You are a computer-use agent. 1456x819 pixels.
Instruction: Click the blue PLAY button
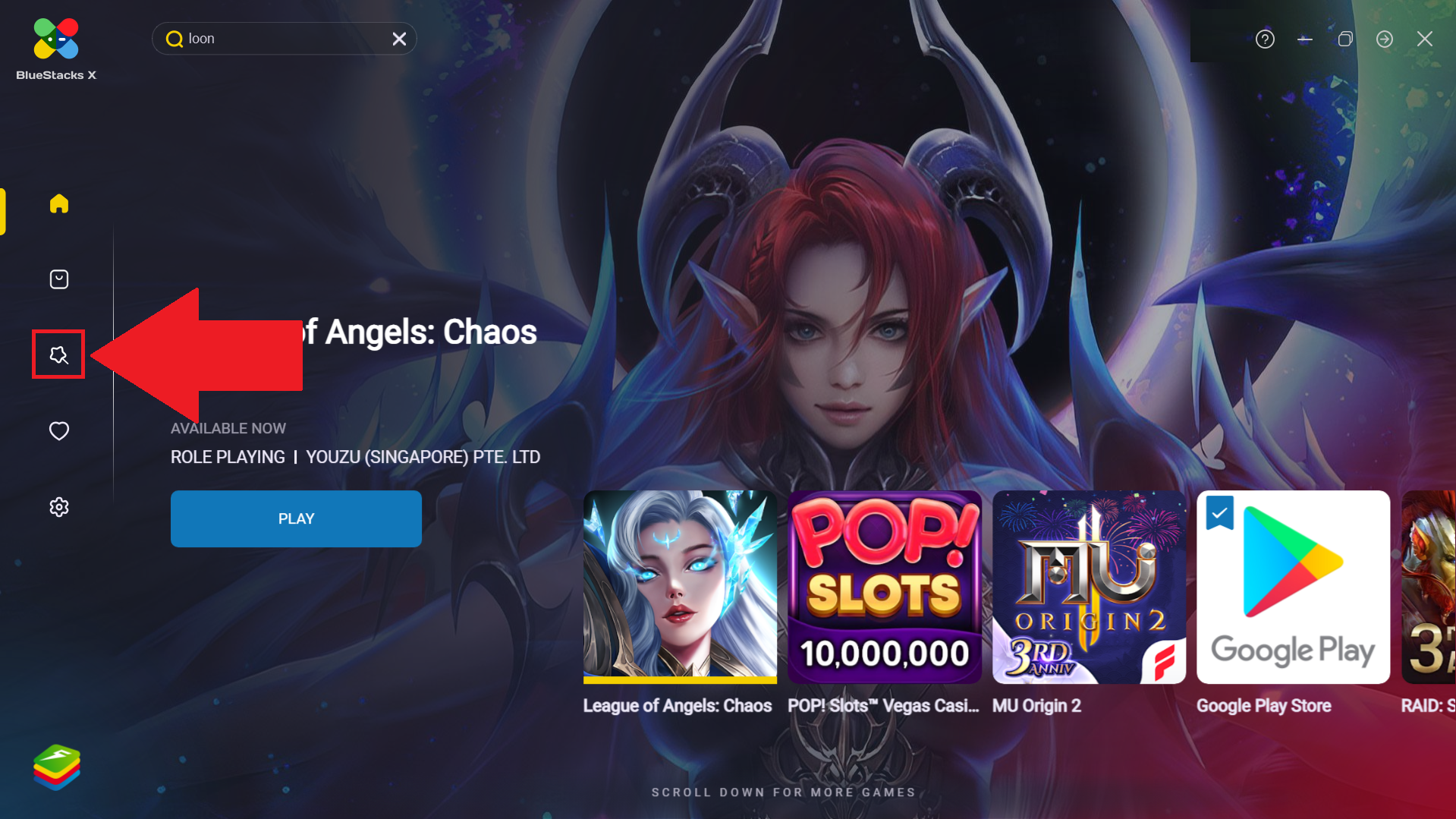(296, 518)
